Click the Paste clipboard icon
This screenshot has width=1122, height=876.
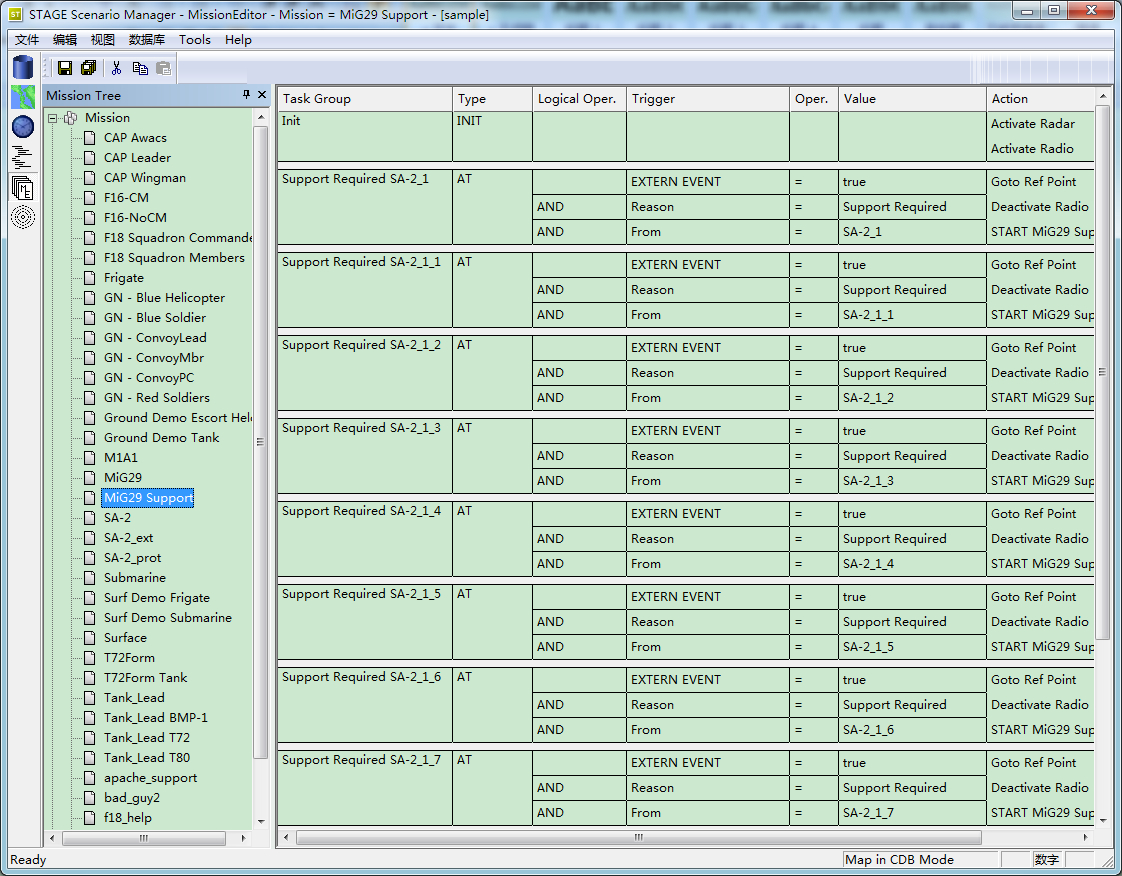[164, 68]
